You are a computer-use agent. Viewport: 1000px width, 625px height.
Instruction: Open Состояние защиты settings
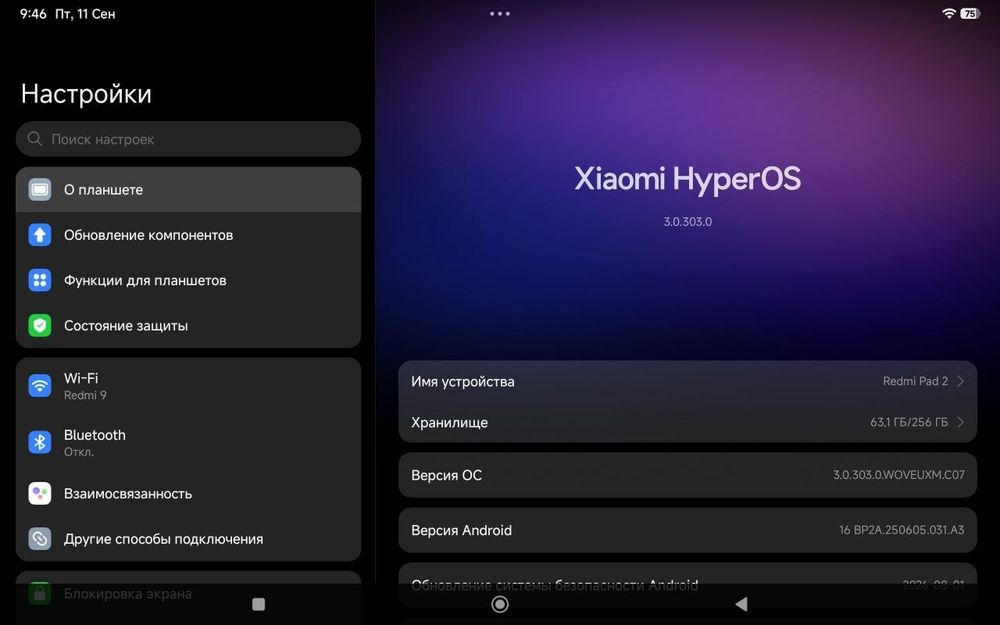click(x=188, y=325)
